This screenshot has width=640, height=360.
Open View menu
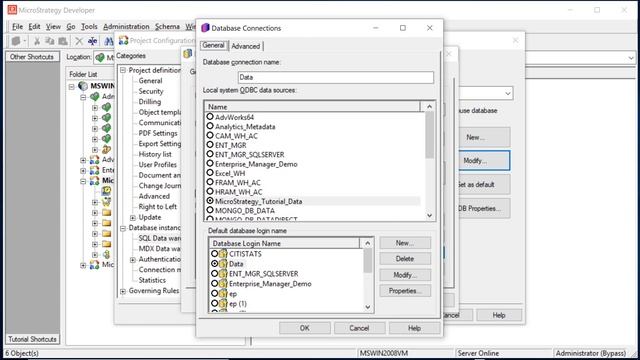[53, 27]
